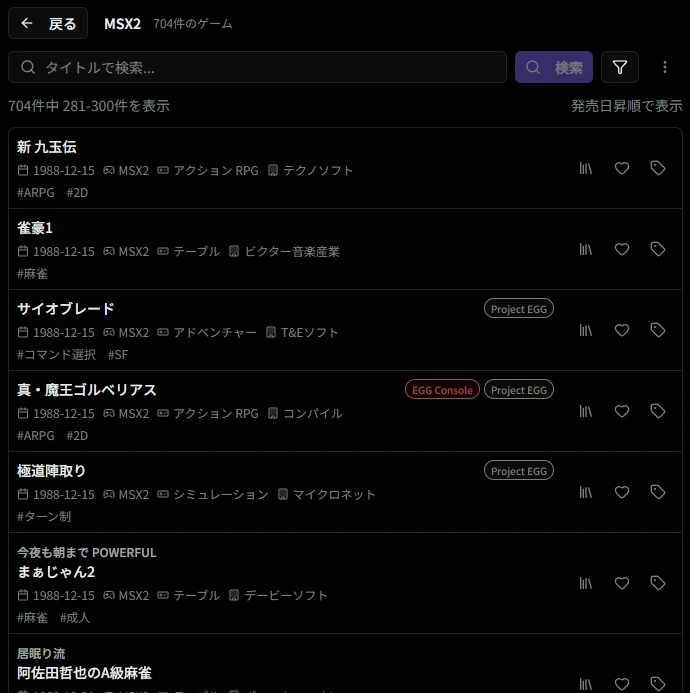The image size is (690, 693).
Task: Click EGG Console badge on 真・魔王ゴルベリアス
Action: (442, 390)
